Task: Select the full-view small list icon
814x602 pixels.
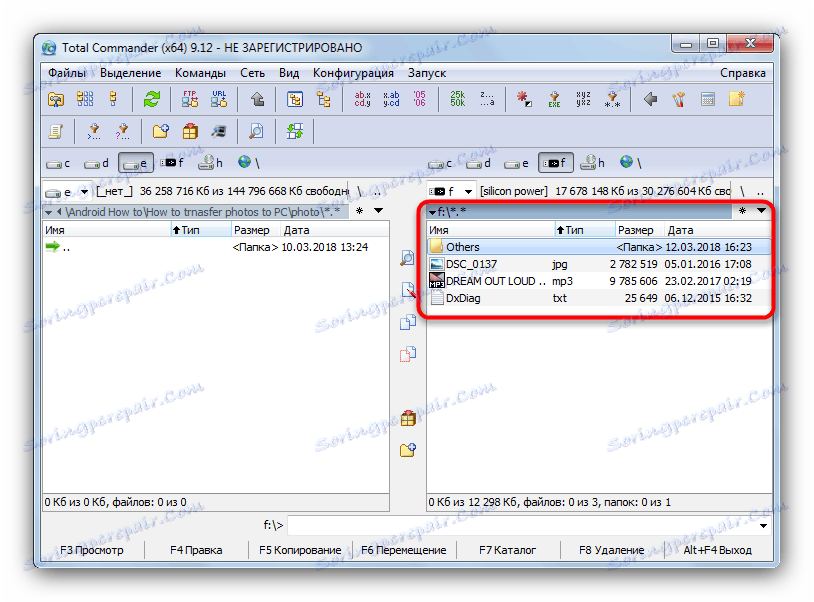Action: pyautogui.click(x=113, y=99)
